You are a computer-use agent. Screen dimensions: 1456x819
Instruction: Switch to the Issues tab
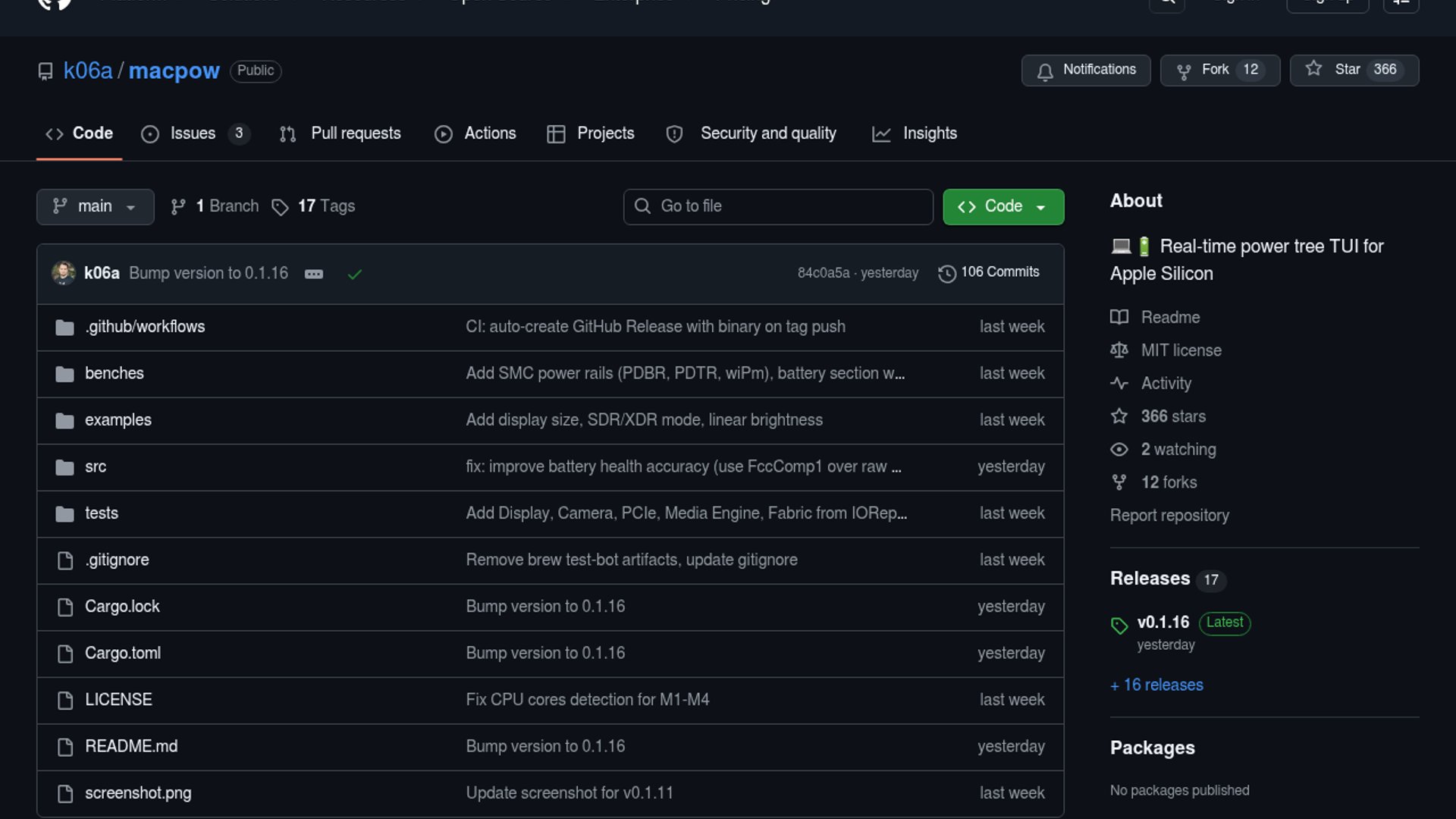(x=193, y=133)
